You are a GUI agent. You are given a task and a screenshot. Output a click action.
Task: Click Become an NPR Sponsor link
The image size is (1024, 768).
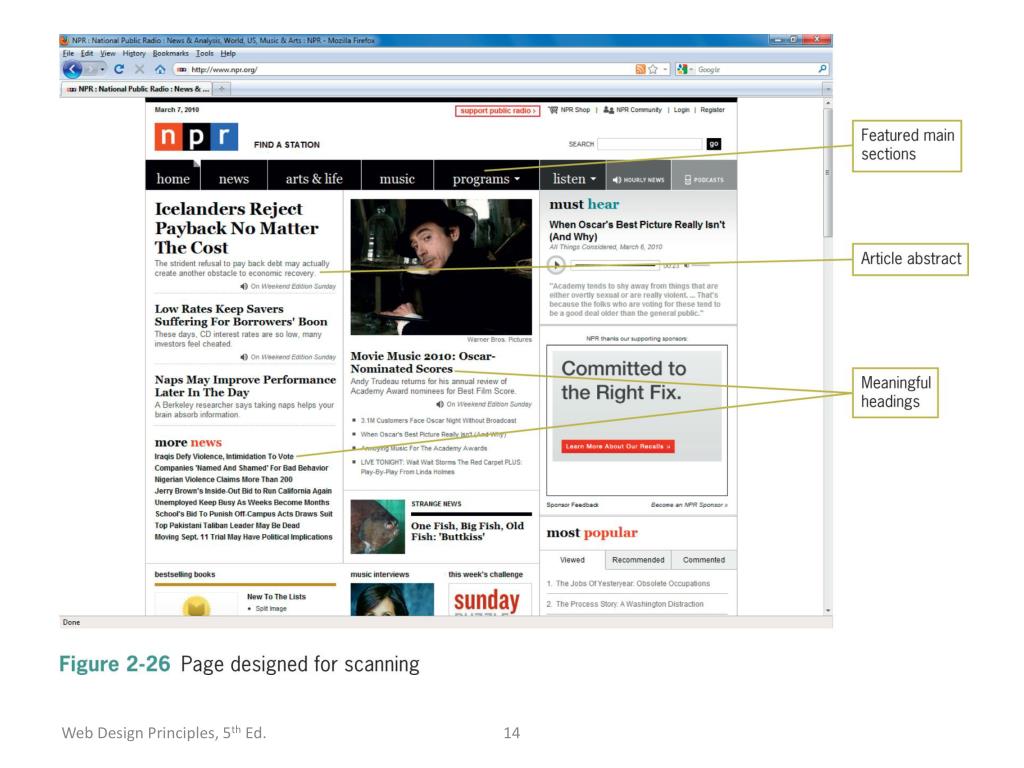coord(689,505)
